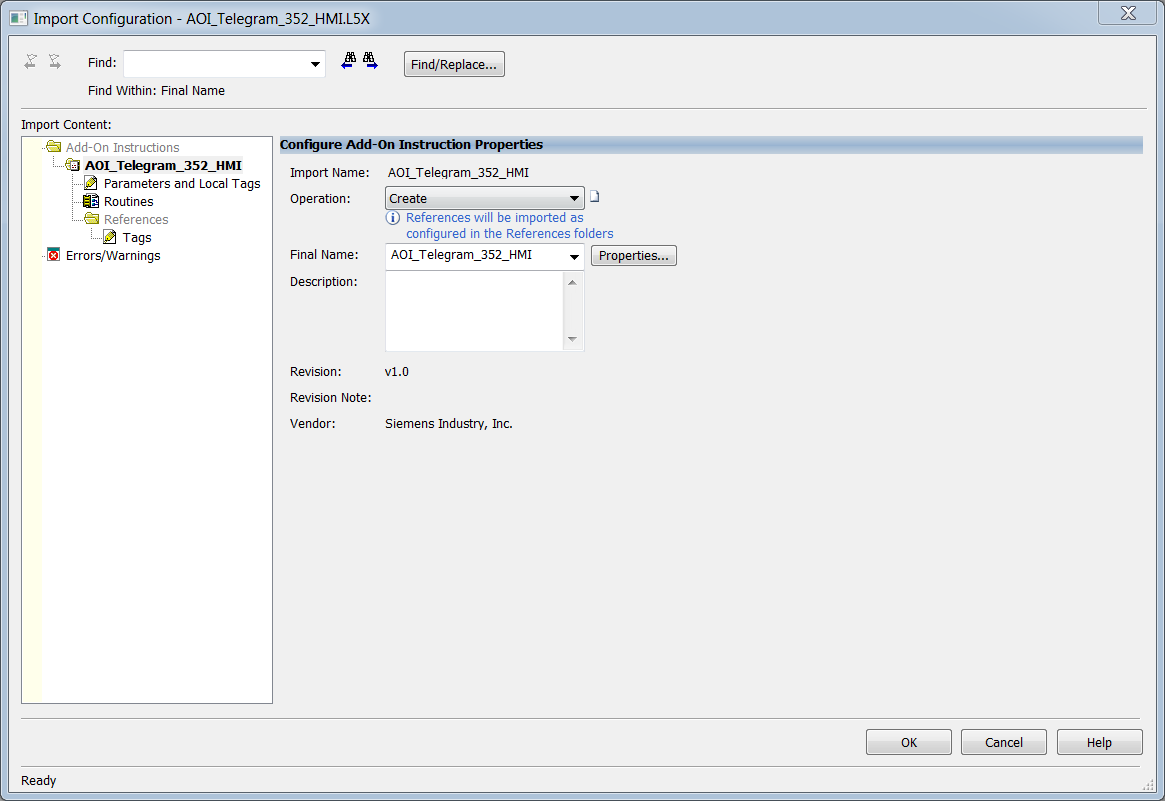
Task: Click the Description box scrollbar down arrow
Action: coord(573,340)
